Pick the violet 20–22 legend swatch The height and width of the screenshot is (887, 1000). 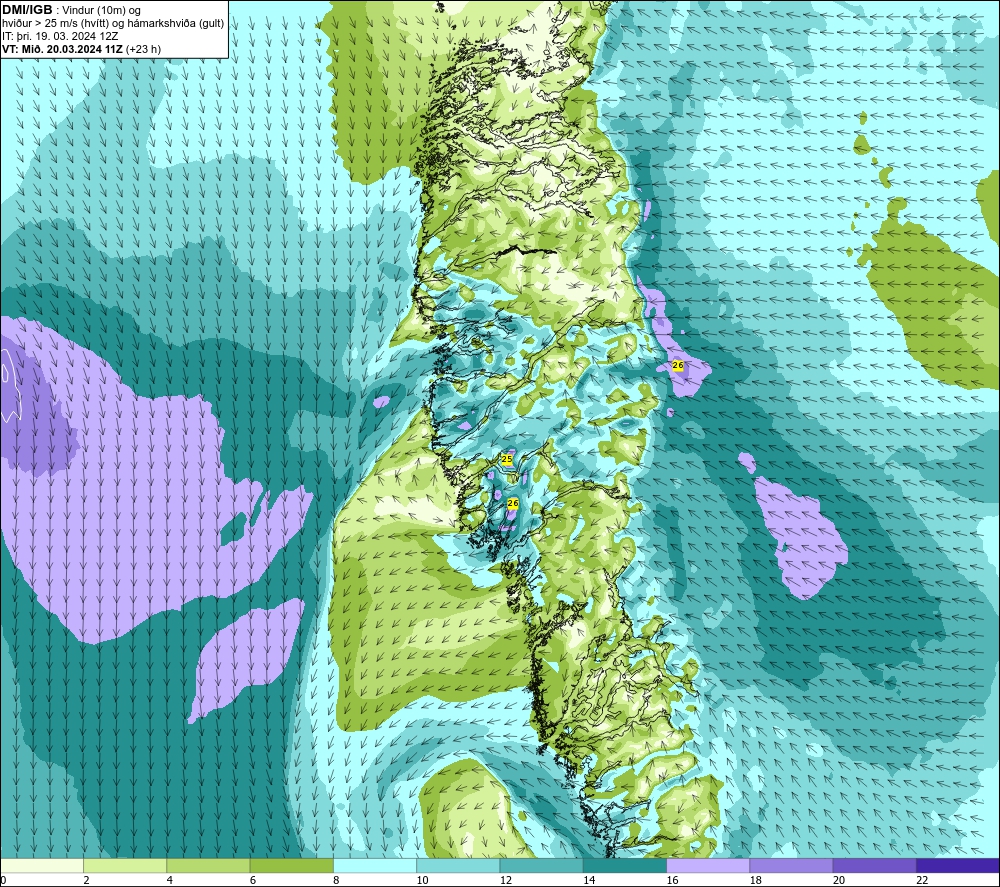(x=874, y=865)
